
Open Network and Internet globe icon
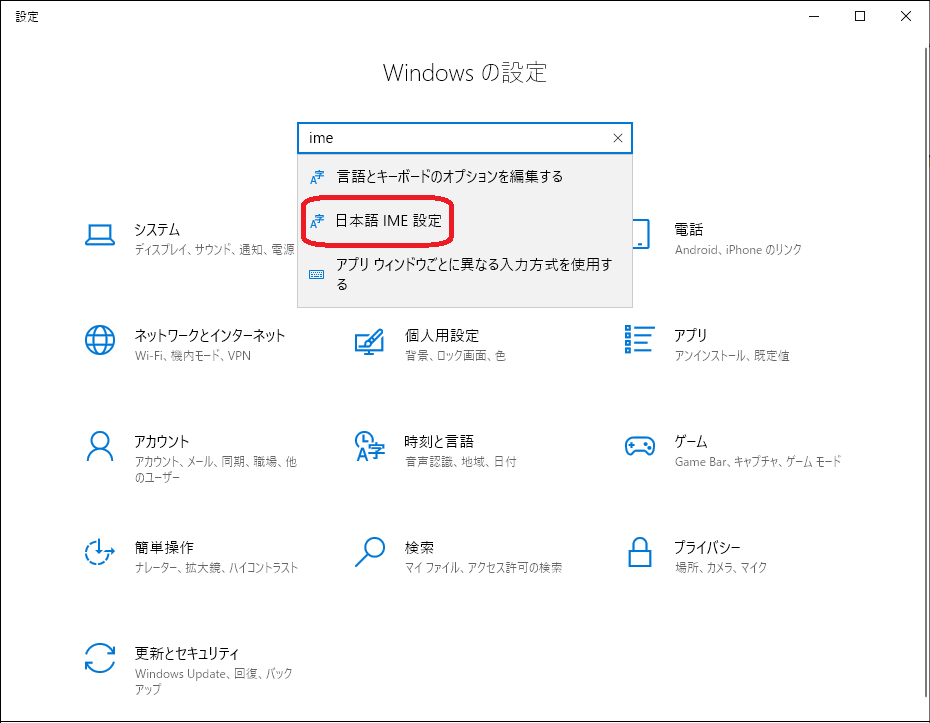click(x=100, y=341)
